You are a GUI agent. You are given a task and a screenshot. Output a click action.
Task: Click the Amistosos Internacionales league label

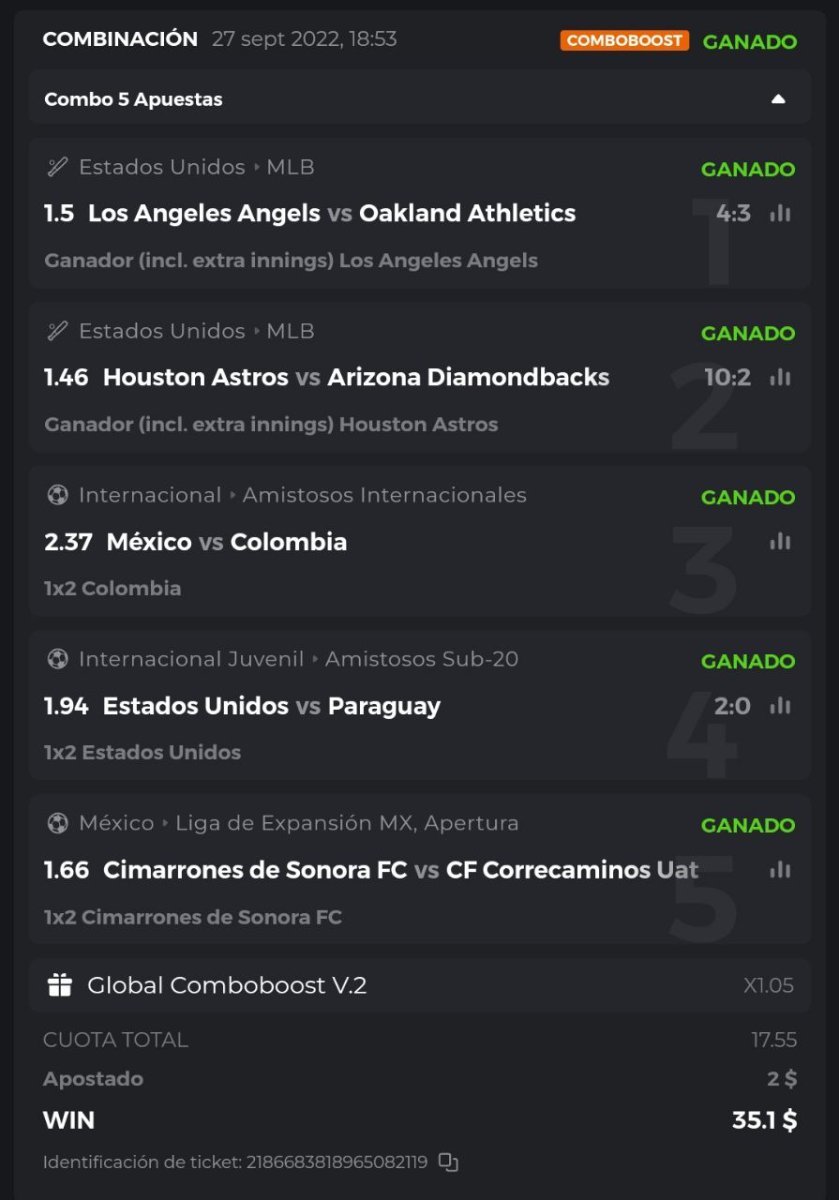point(384,495)
